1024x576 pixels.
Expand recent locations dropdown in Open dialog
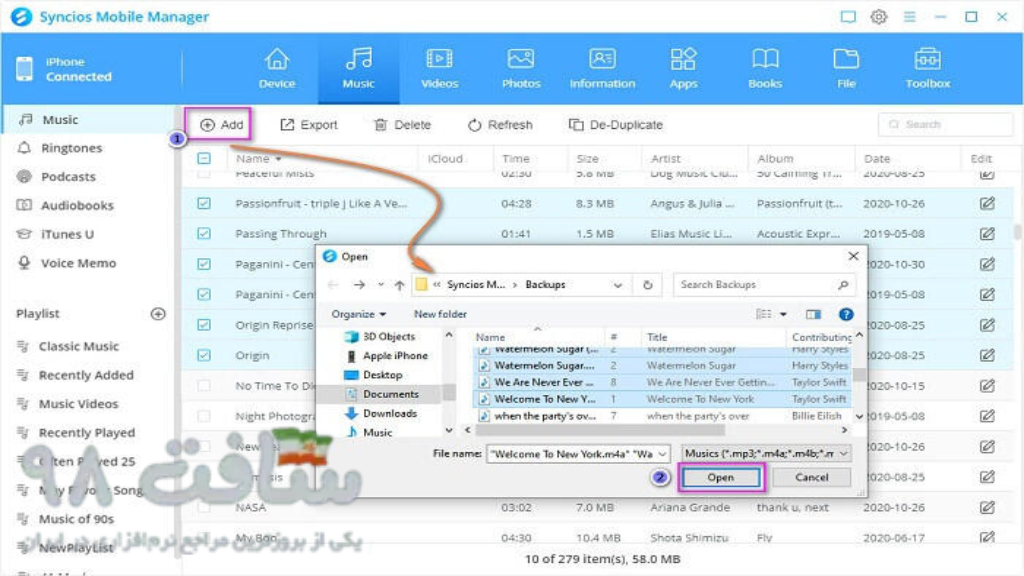coord(381,285)
